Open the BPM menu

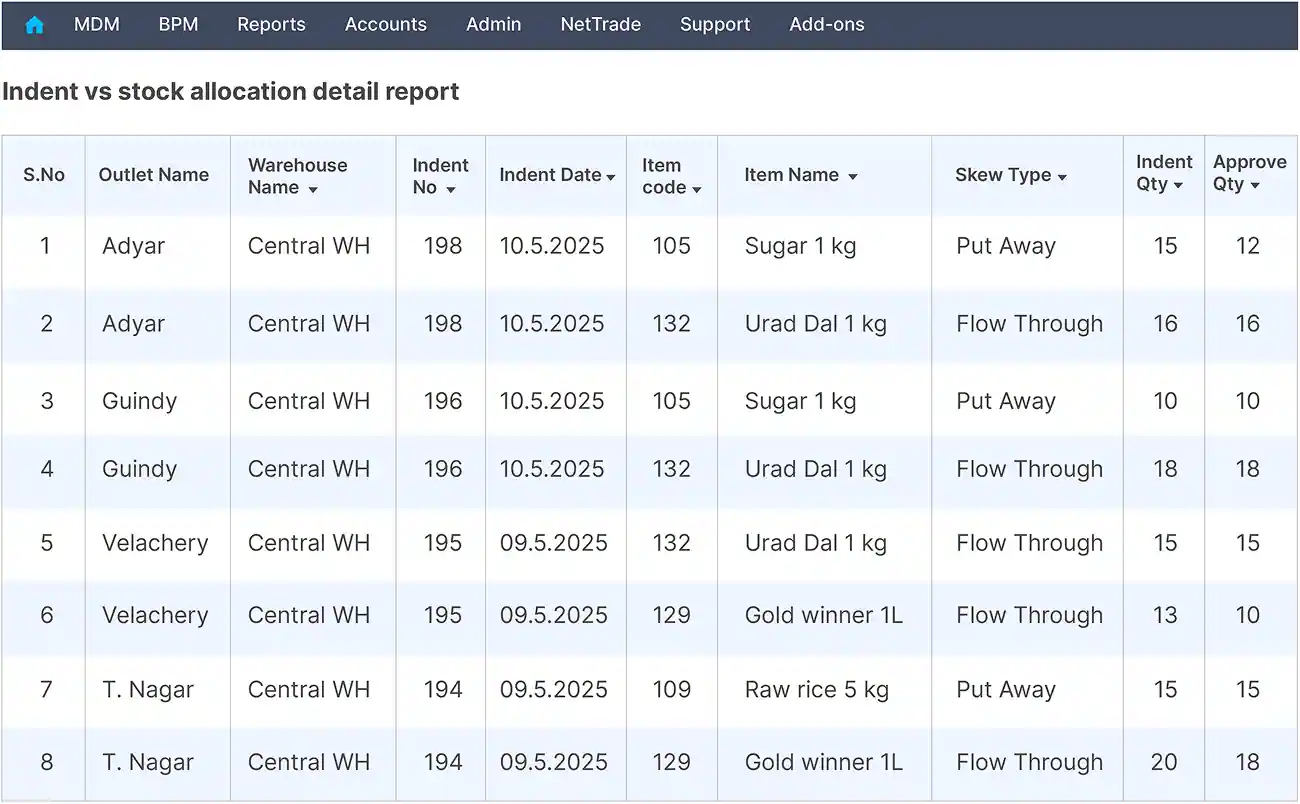point(178,25)
